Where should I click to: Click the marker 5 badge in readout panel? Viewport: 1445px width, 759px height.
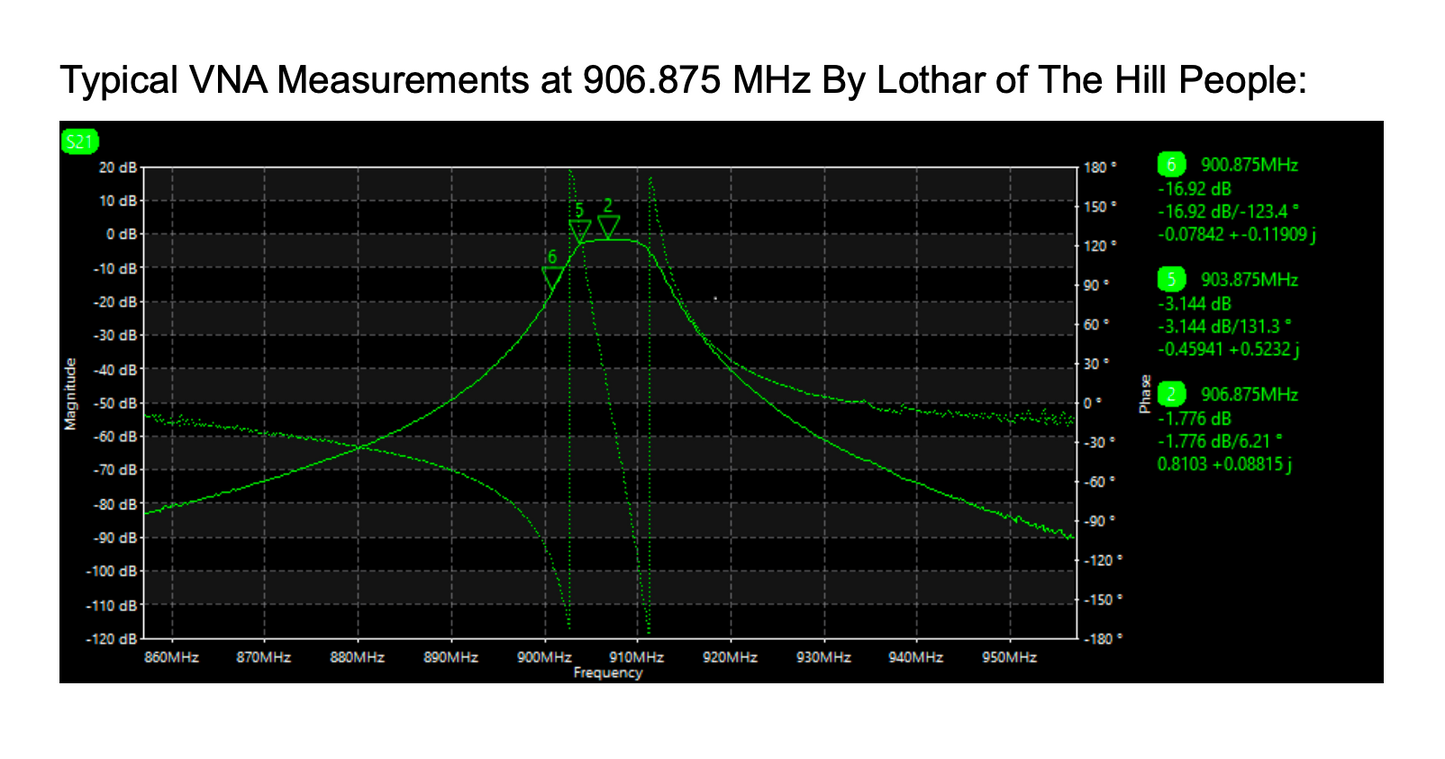click(1171, 280)
